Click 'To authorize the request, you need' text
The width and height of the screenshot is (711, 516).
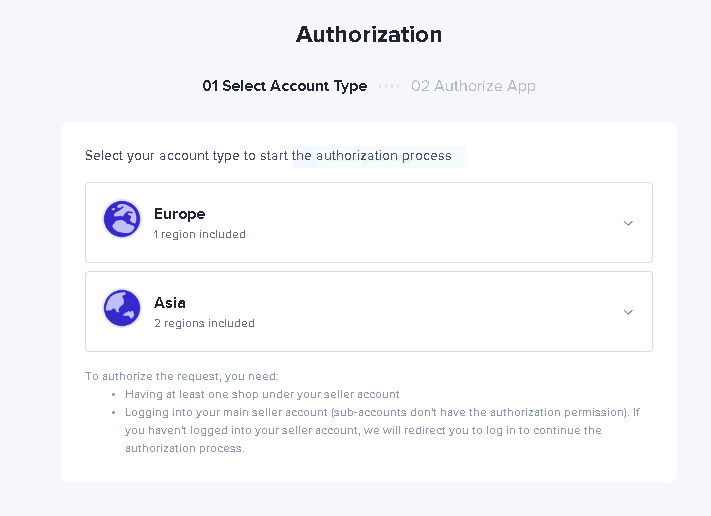pyautogui.click(x=182, y=376)
